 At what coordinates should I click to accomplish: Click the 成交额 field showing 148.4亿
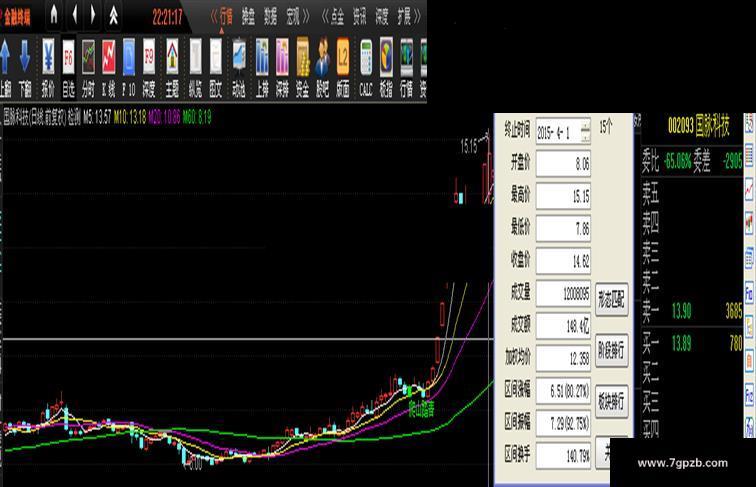(x=563, y=326)
